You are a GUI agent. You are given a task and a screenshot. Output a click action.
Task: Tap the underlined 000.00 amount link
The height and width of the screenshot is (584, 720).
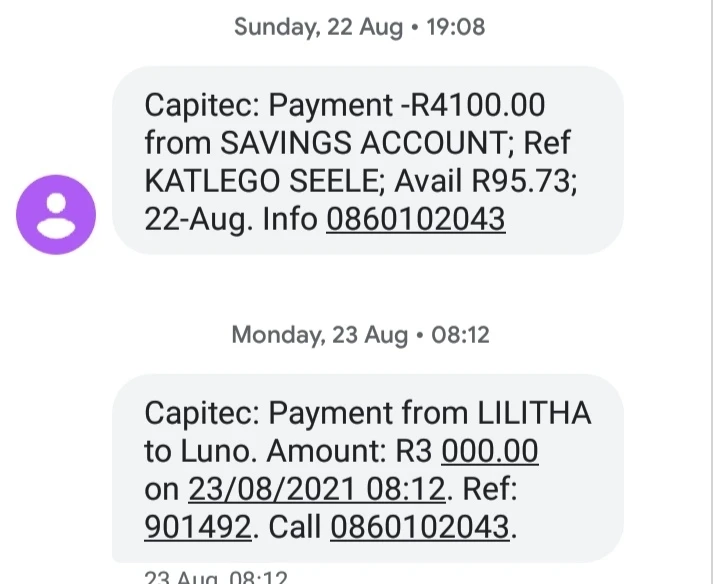tap(489, 451)
